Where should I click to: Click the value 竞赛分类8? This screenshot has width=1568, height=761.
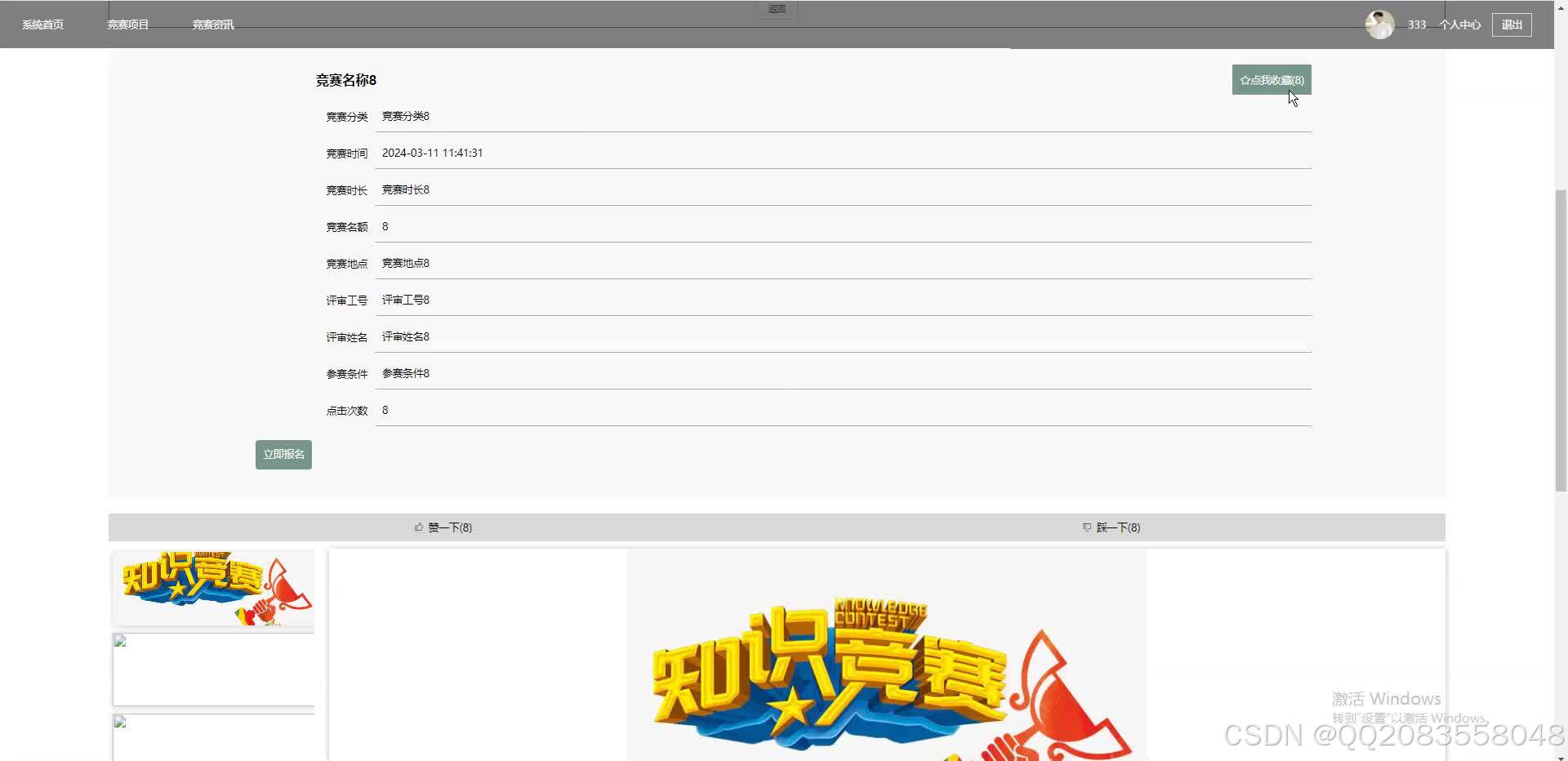click(406, 116)
